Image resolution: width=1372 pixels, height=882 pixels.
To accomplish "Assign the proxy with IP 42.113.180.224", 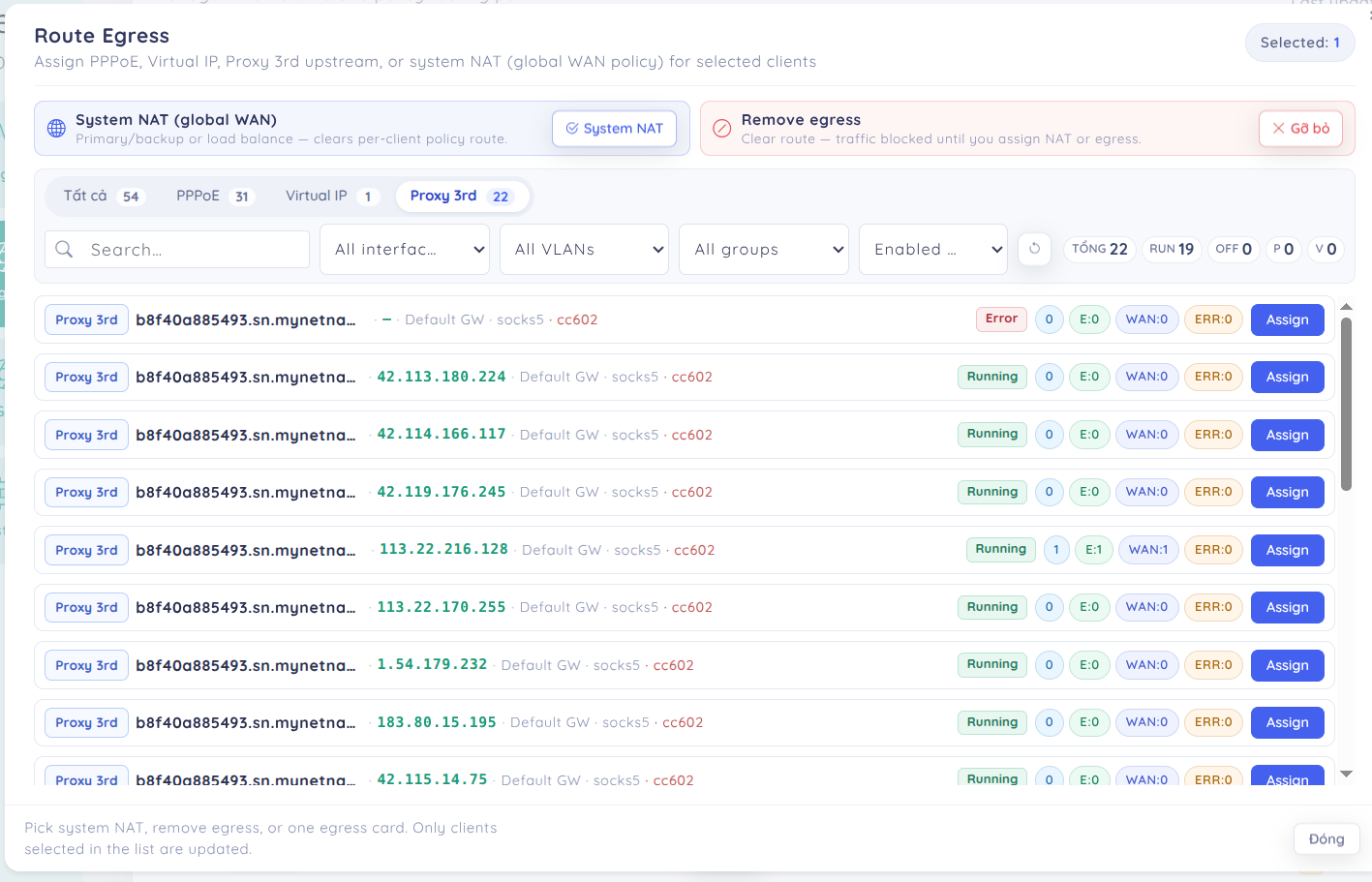I will click(1287, 377).
